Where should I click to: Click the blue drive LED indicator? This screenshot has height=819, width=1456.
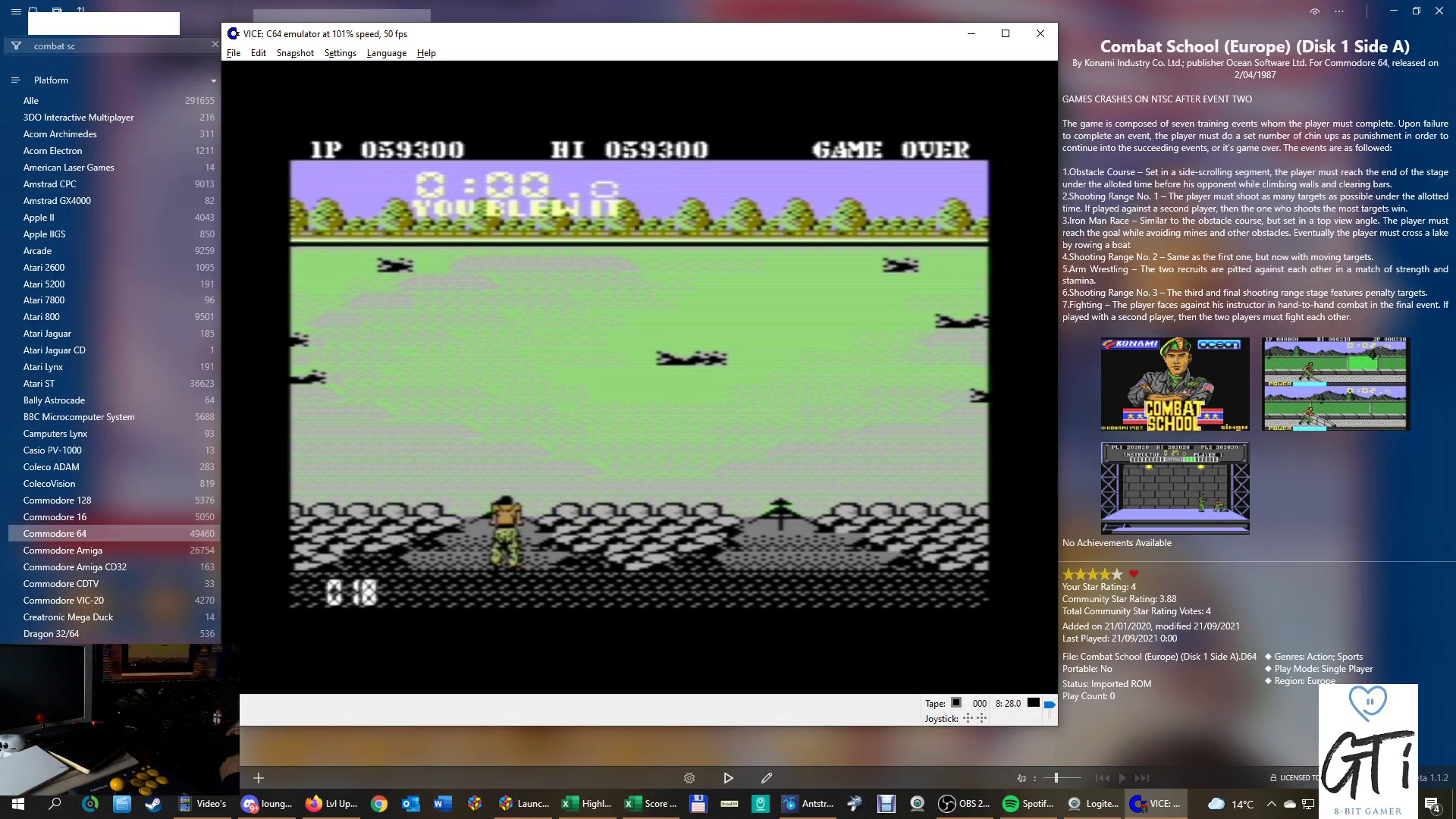(x=1050, y=704)
